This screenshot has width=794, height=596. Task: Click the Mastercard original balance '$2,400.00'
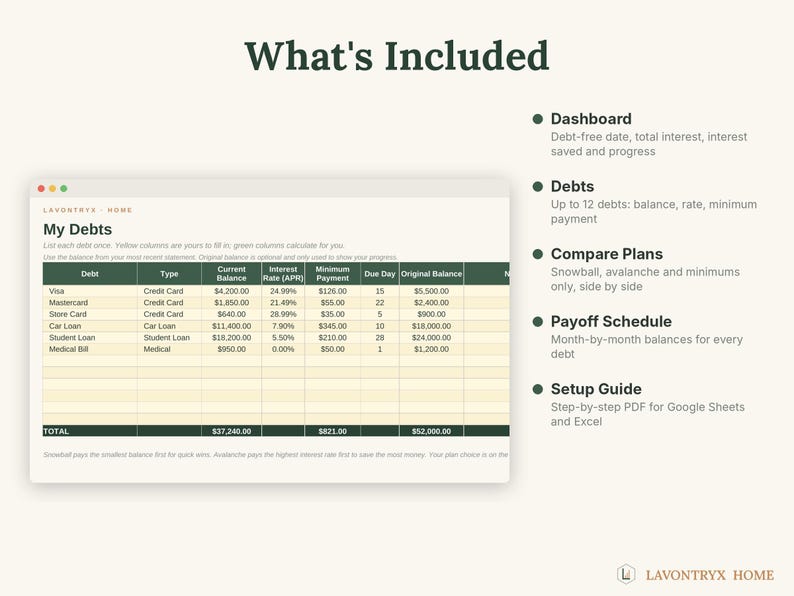click(x=431, y=303)
